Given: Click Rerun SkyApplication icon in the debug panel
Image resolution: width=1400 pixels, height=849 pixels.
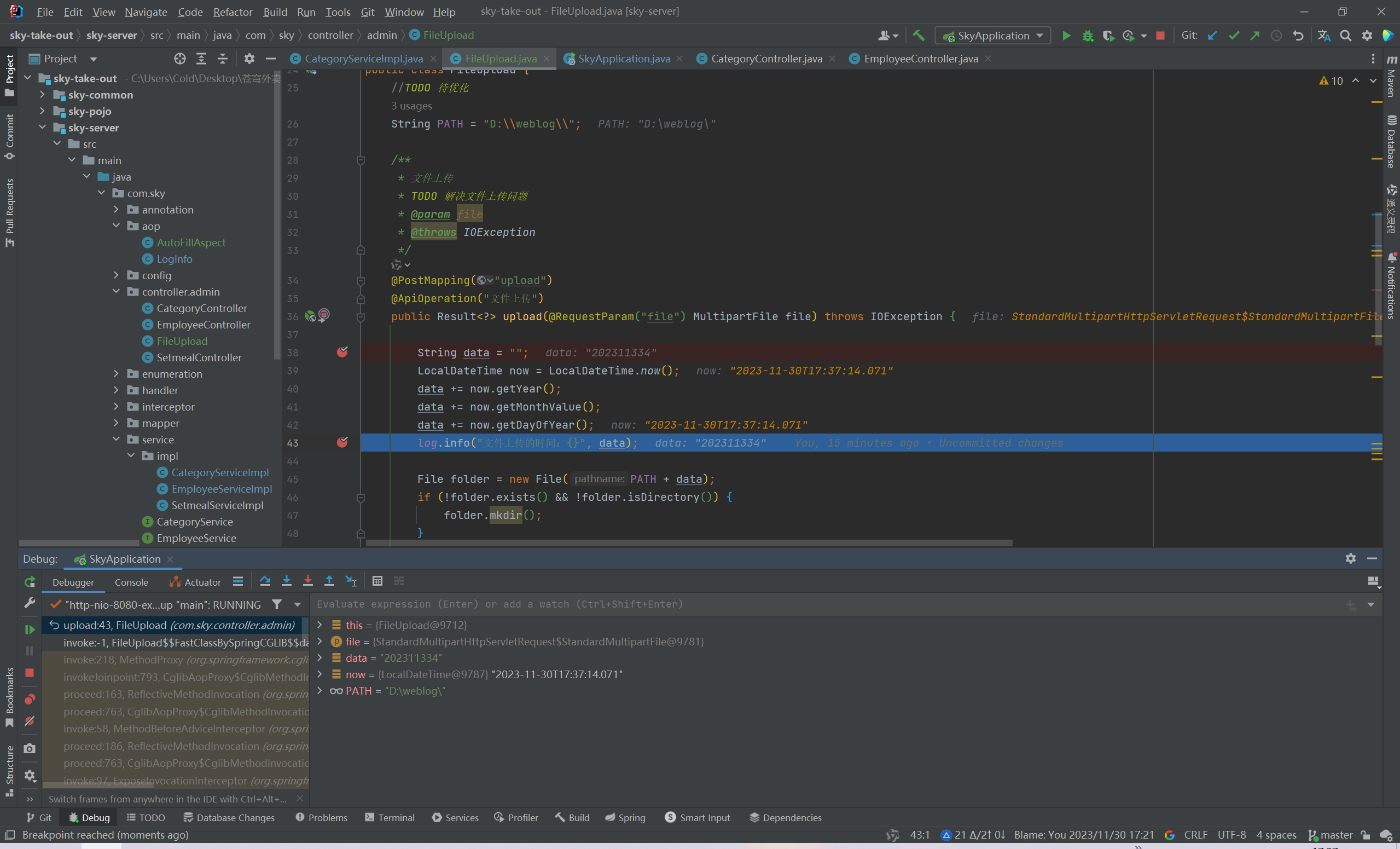Looking at the screenshot, I should (30, 582).
